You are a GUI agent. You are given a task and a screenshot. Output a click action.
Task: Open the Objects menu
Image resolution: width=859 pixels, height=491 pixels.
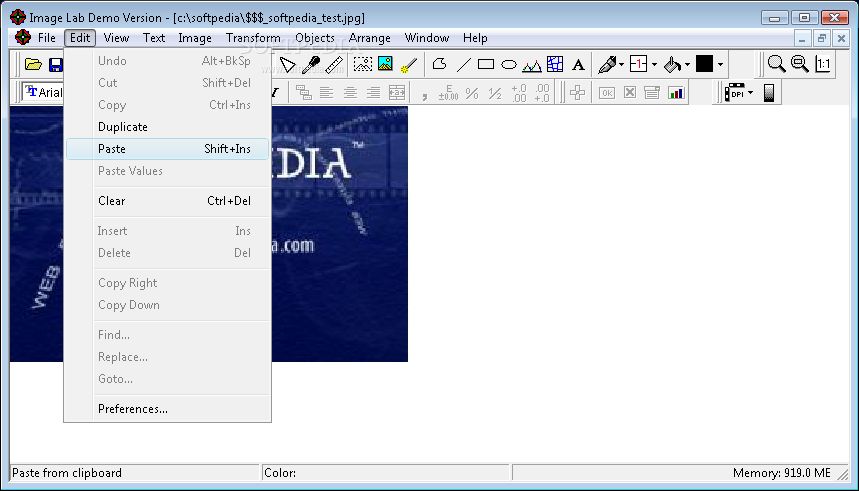point(315,38)
